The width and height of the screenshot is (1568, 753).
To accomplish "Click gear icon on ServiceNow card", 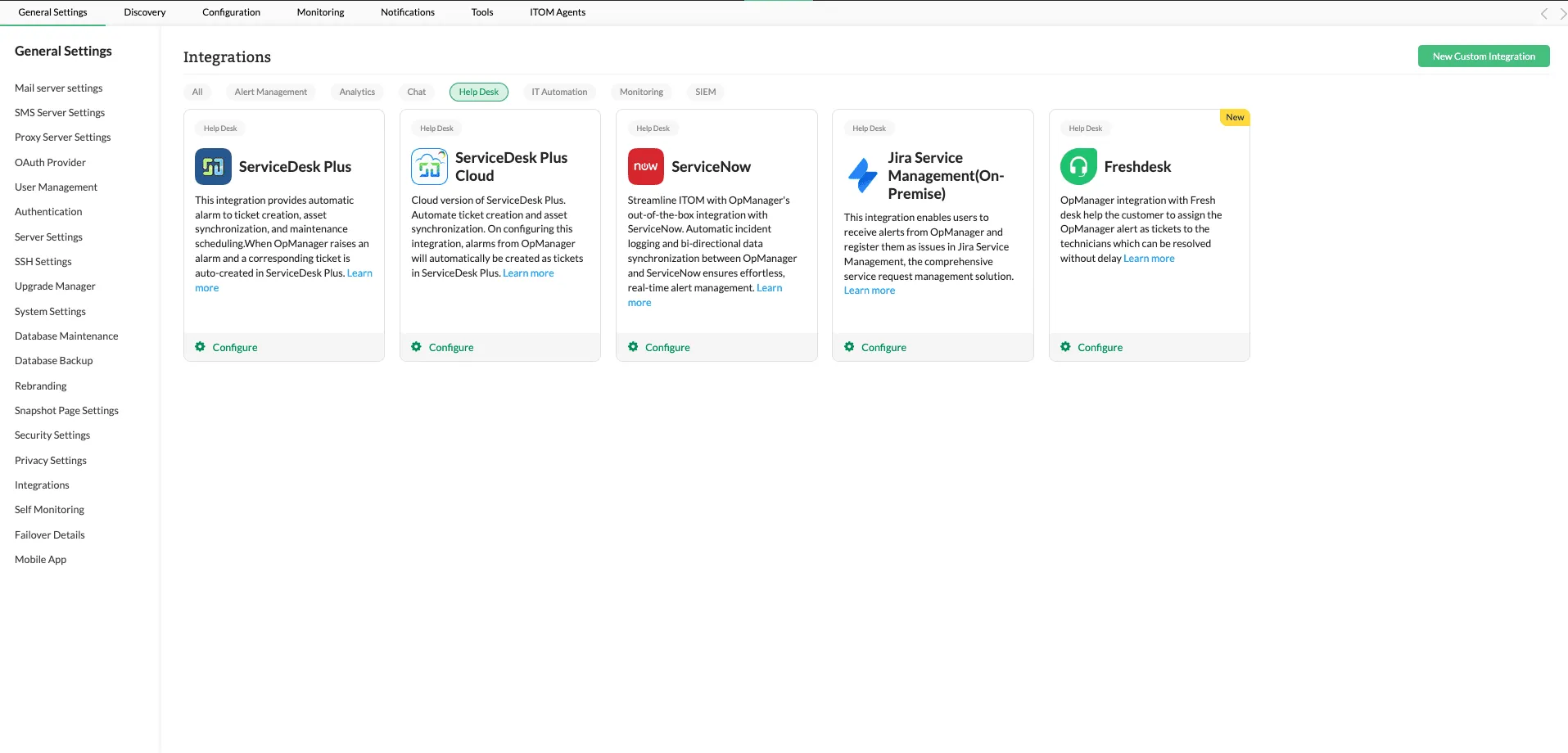I will pyautogui.click(x=633, y=347).
